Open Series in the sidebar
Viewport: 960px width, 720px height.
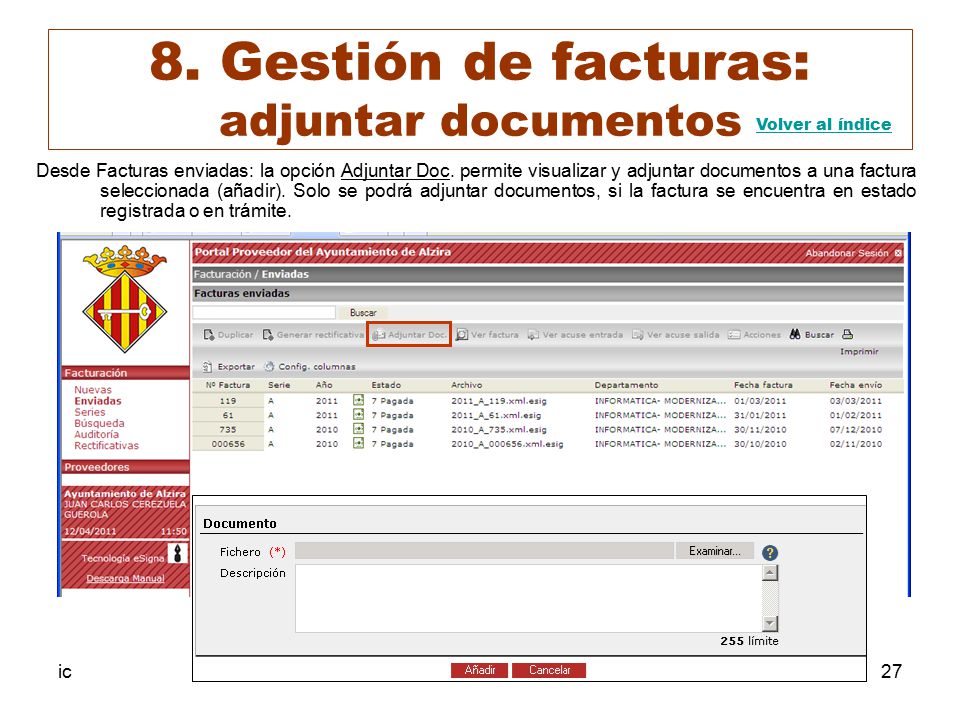point(90,412)
